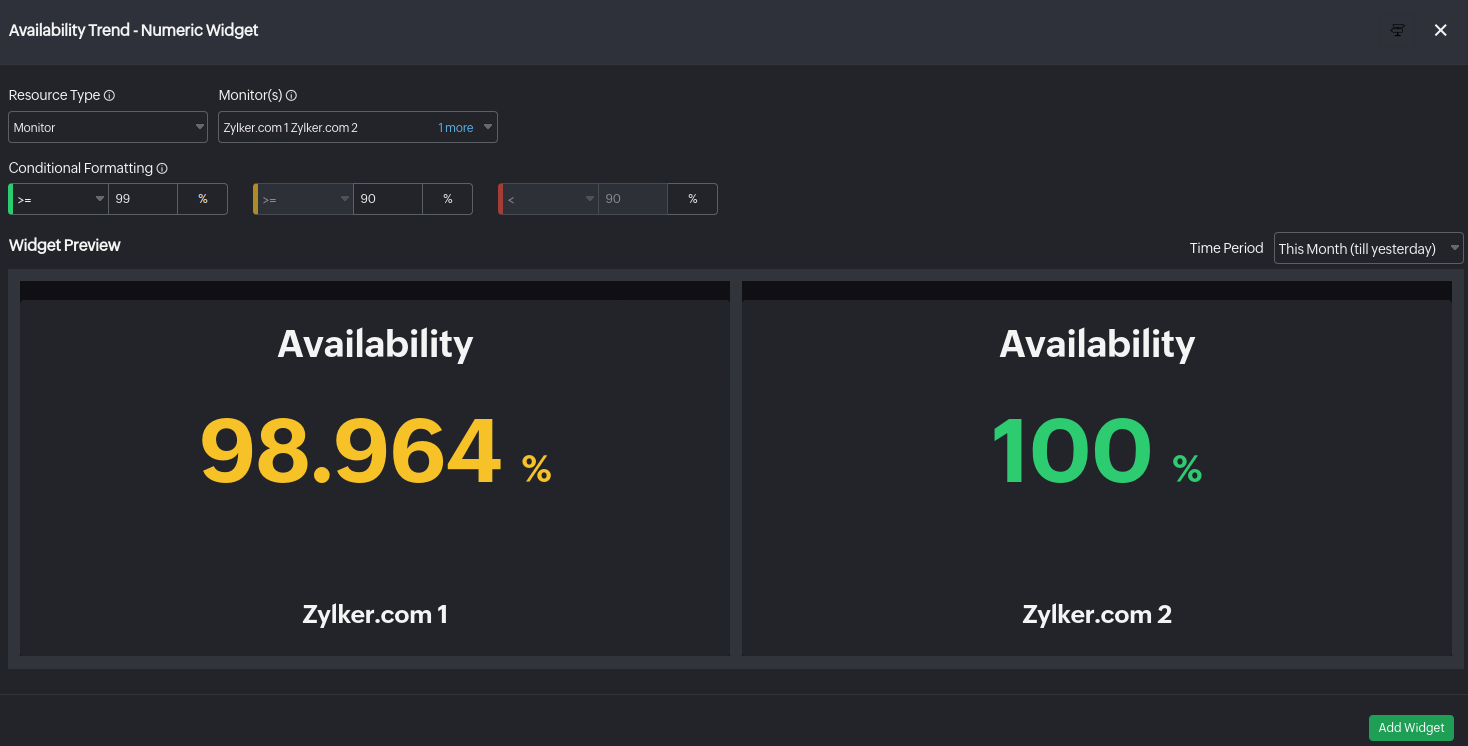The width and height of the screenshot is (1468, 746).
Task: Select the Zylker.com 1 availability preview card
Action: point(375,470)
